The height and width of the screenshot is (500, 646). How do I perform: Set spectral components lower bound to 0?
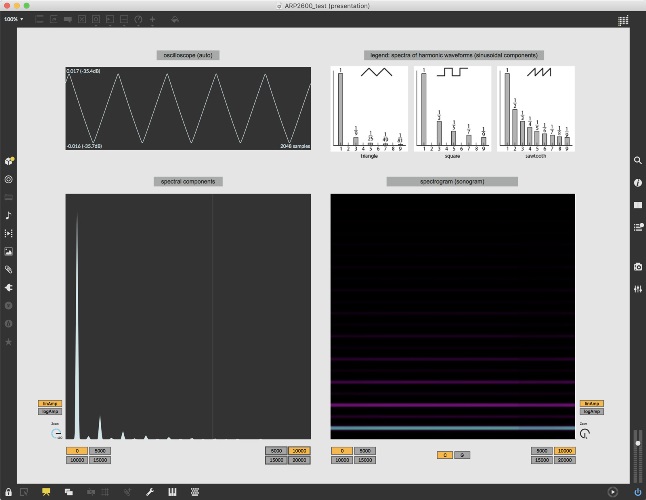pos(77,451)
